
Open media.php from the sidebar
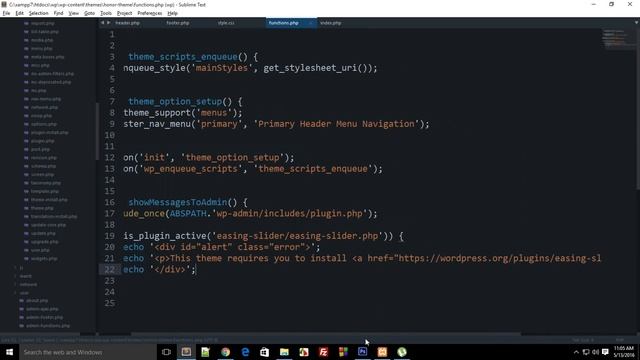tap(42, 40)
